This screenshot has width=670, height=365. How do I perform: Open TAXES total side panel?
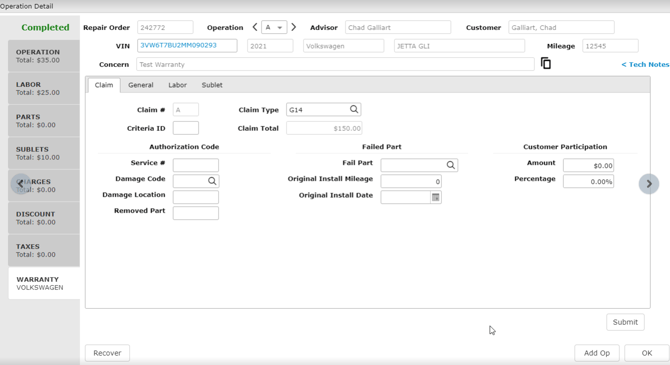point(44,250)
